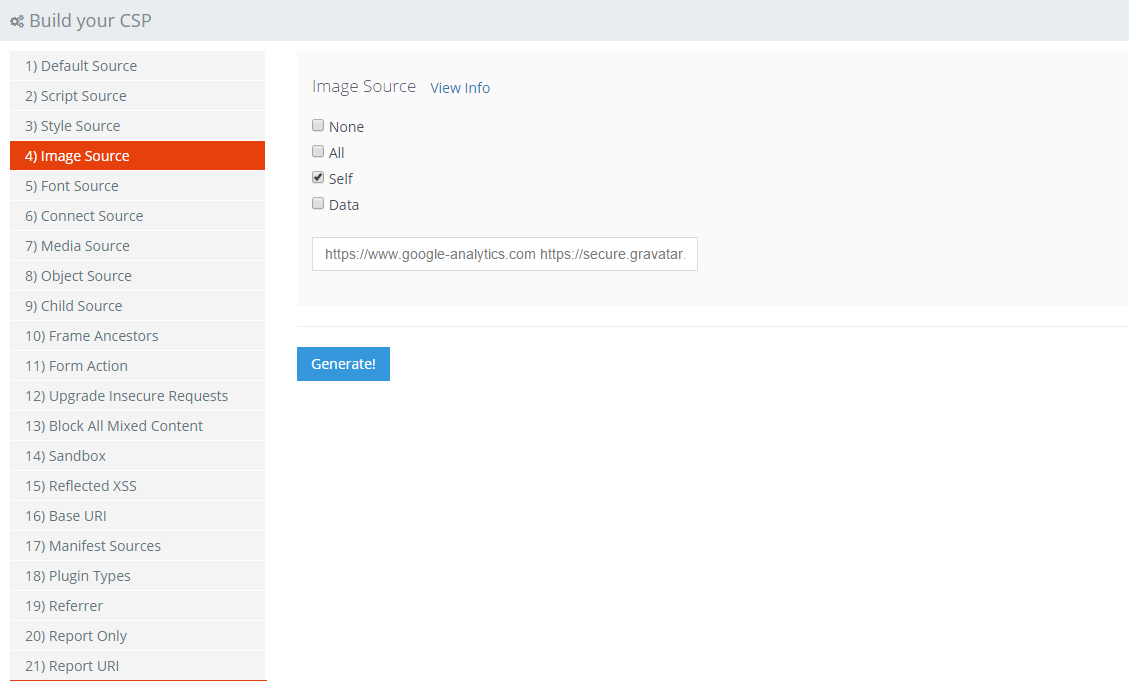Check the None checkbox

click(318, 126)
